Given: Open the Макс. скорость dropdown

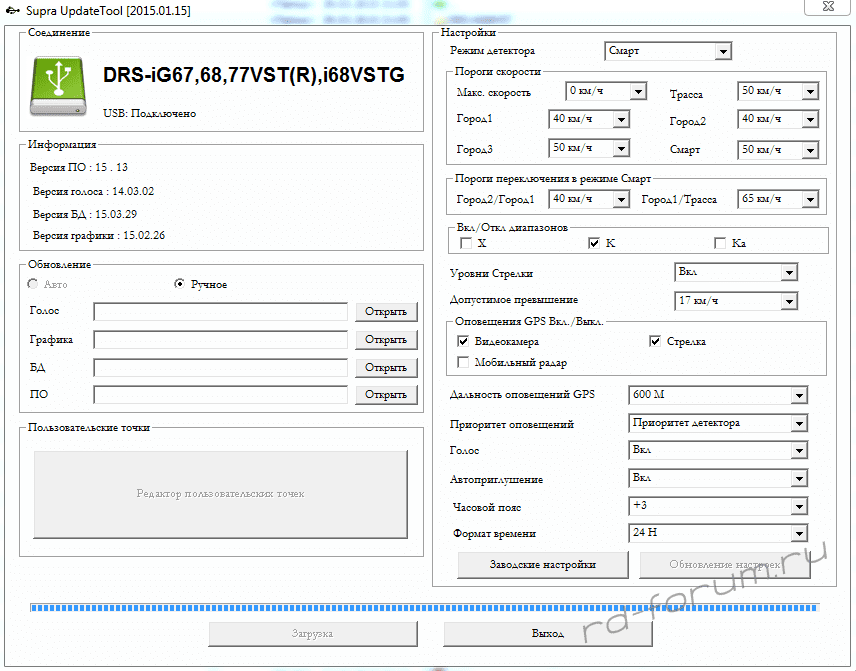Looking at the screenshot, I should point(606,91).
